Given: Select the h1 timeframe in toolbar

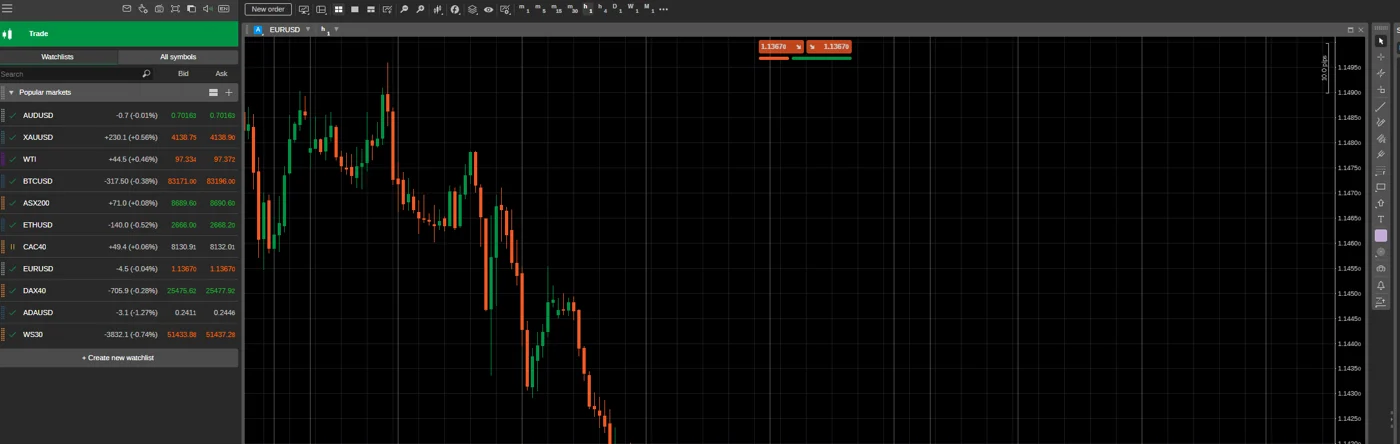Looking at the screenshot, I should point(587,8).
